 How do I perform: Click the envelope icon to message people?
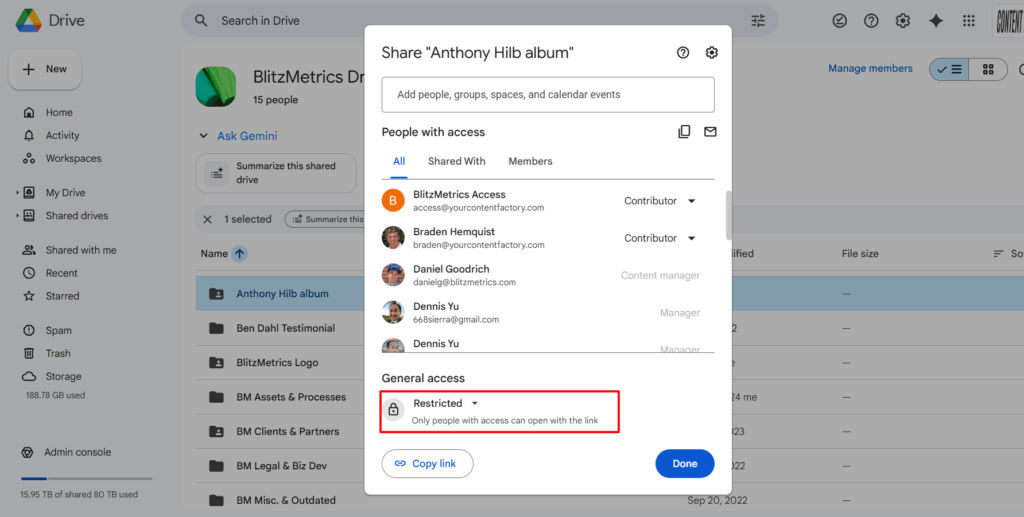tap(710, 132)
